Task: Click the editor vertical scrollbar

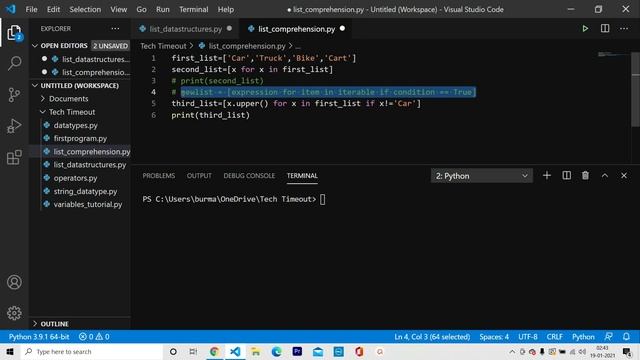Action: pos(636,89)
